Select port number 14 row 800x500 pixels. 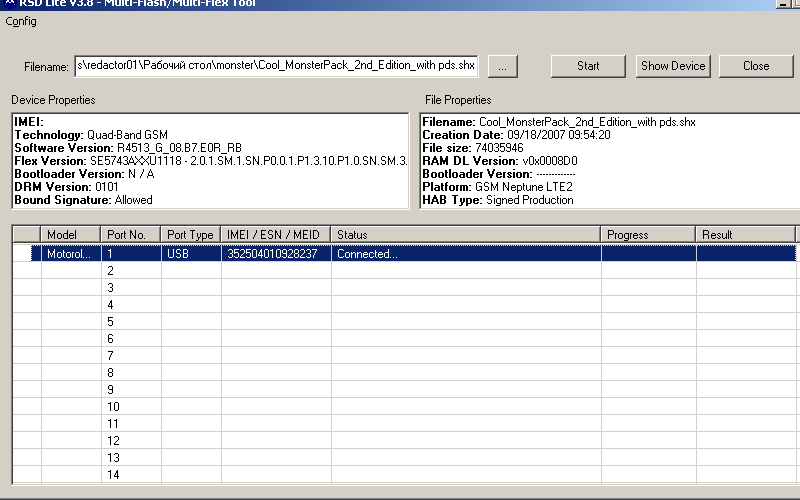pos(403,474)
